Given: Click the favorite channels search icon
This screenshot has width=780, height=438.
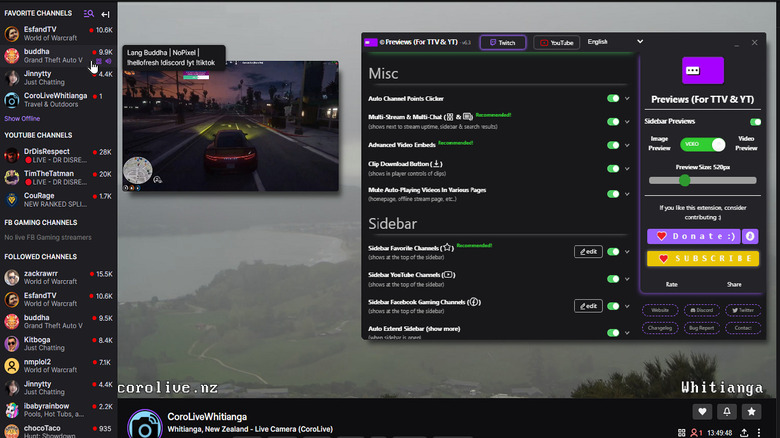Looking at the screenshot, I should click(x=89, y=14).
